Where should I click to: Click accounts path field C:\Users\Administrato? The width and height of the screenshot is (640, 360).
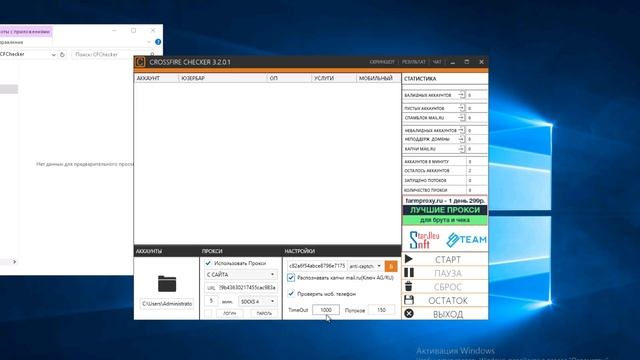pyautogui.click(x=167, y=304)
